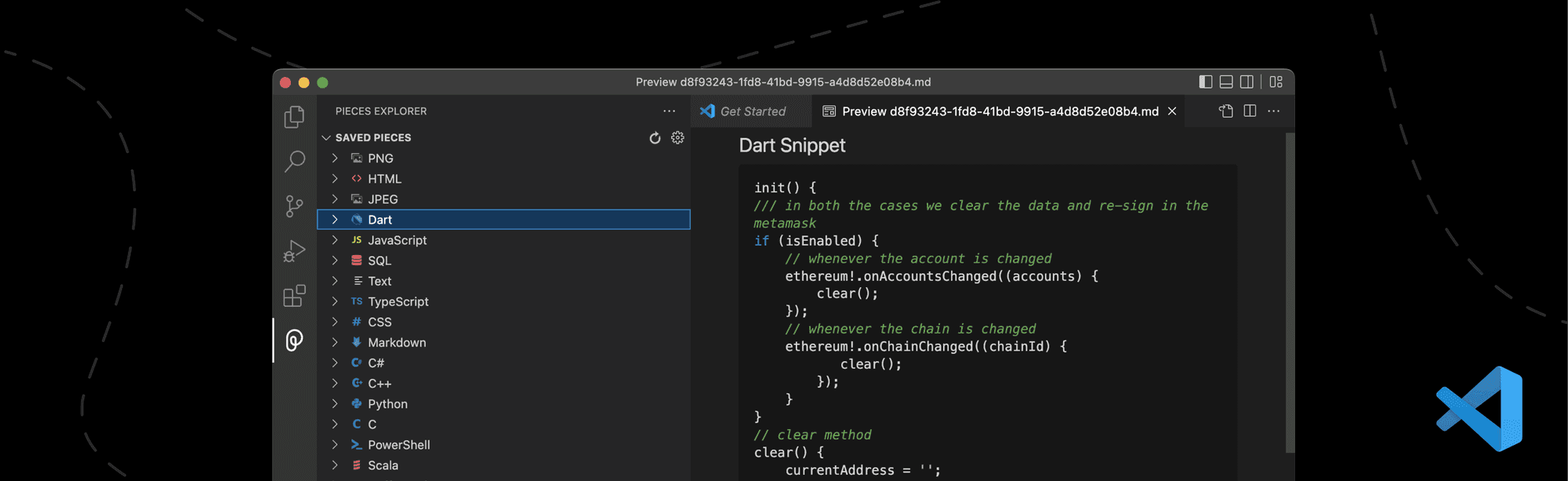Click the window title text in title bar
1568x481 pixels.
pyautogui.click(x=783, y=82)
